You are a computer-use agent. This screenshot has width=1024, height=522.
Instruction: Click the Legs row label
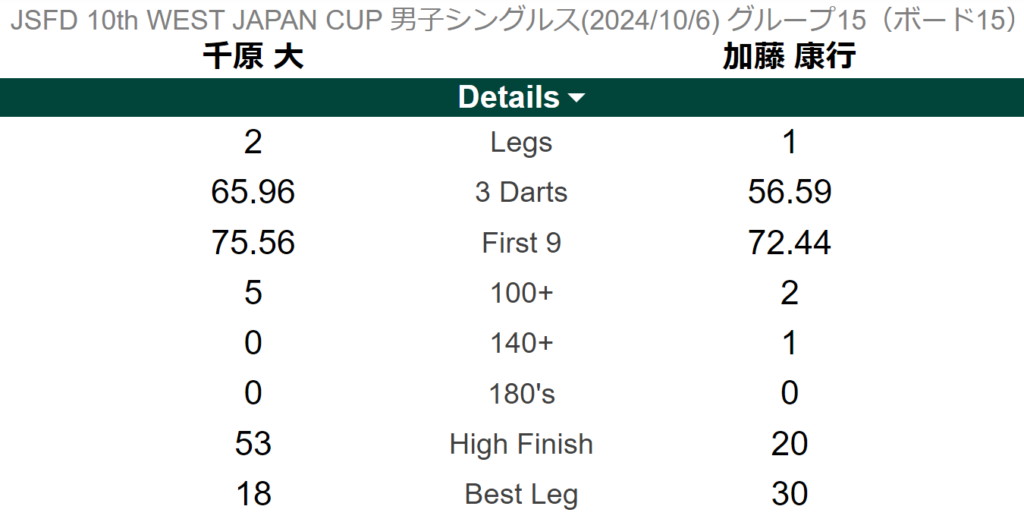coord(521,143)
